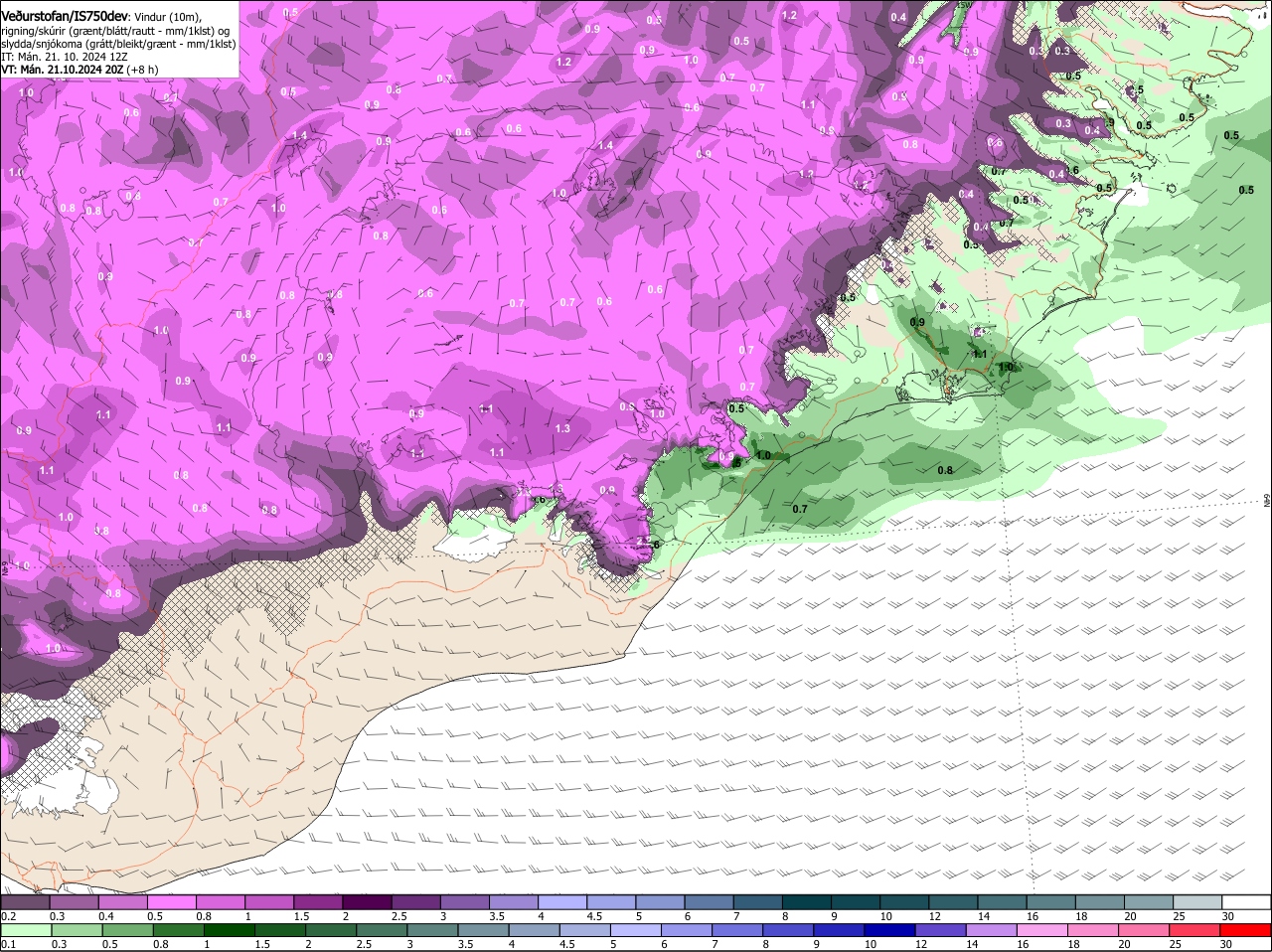Screen dimensions: 1272x952
Task: Select the Vindur (10m) label
Action: [x=168, y=17]
